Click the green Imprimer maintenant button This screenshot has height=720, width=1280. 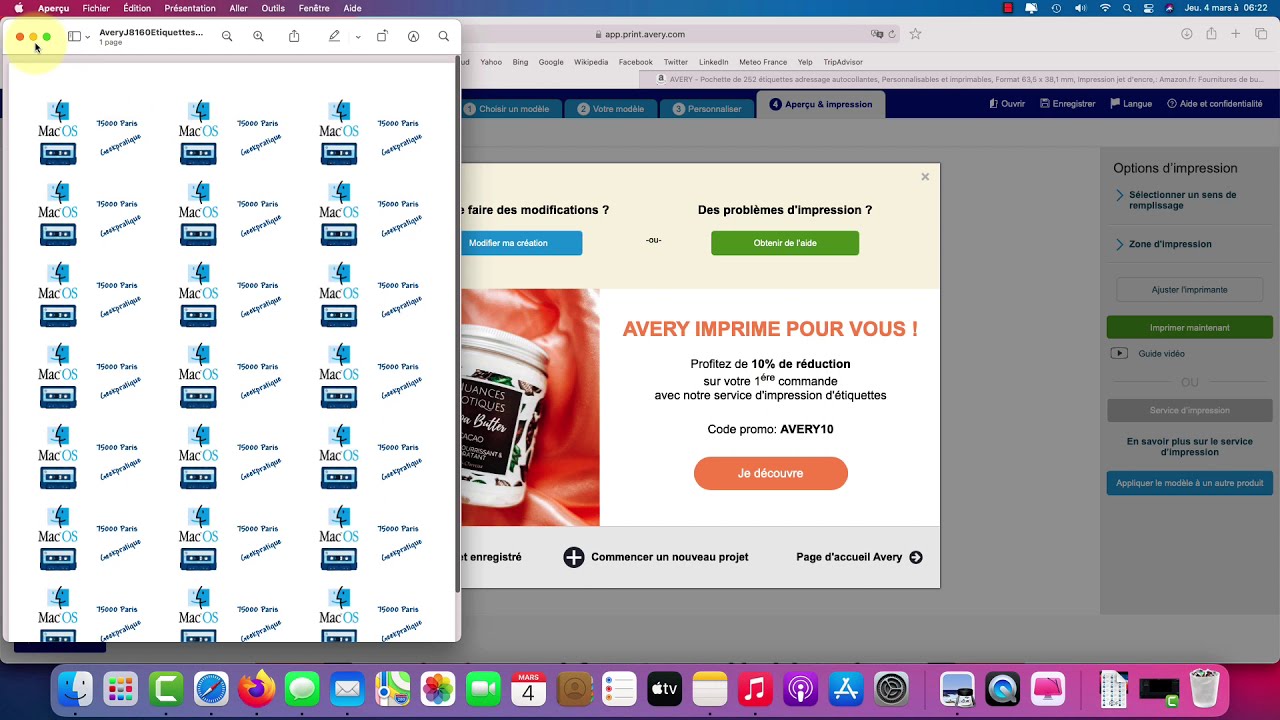coord(1189,328)
